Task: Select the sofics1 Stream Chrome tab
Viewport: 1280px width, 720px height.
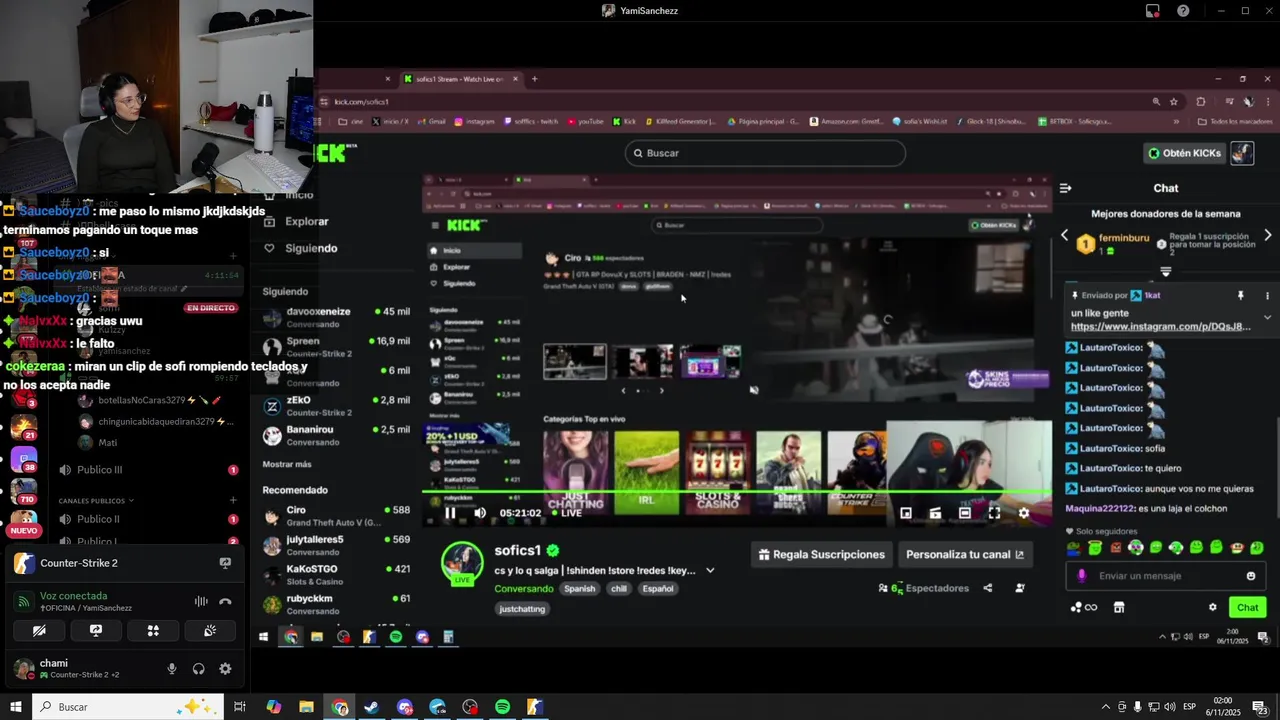Action: (460, 79)
